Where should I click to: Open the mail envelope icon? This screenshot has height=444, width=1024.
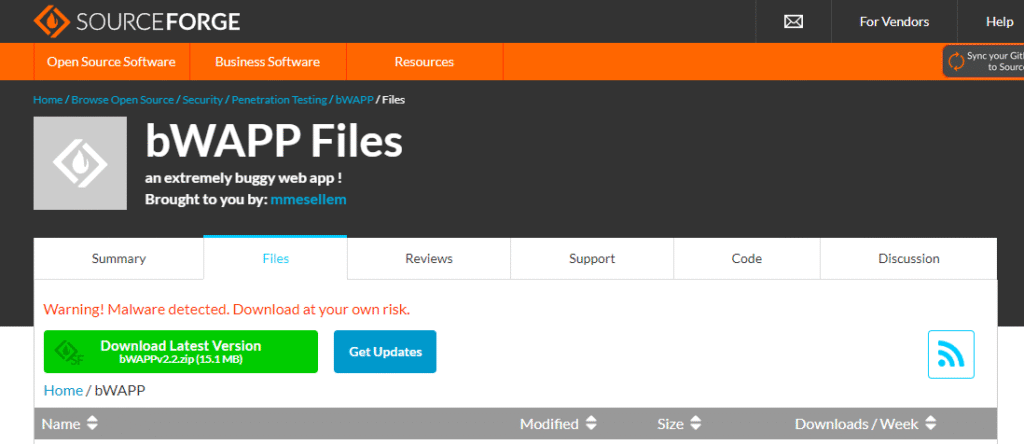tap(793, 21)
